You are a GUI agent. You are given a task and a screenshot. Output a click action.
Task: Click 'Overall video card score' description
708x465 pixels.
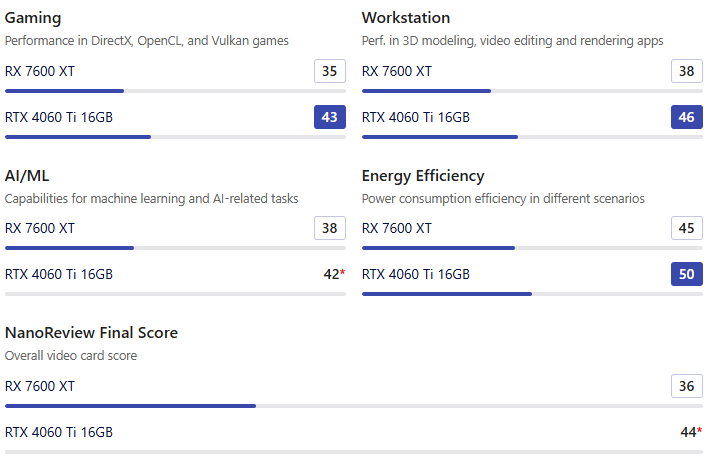click(x=71, y=356)
